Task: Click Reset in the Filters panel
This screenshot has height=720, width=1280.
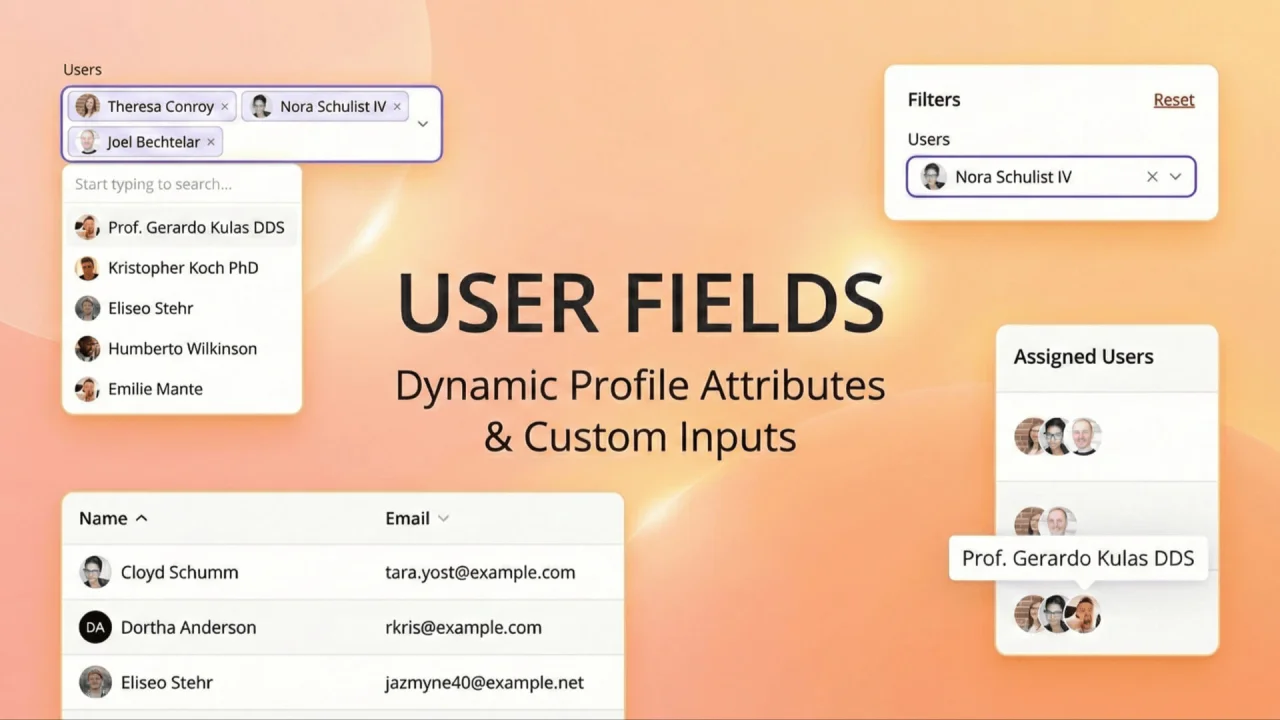Action: click(x=1173, y=100)
